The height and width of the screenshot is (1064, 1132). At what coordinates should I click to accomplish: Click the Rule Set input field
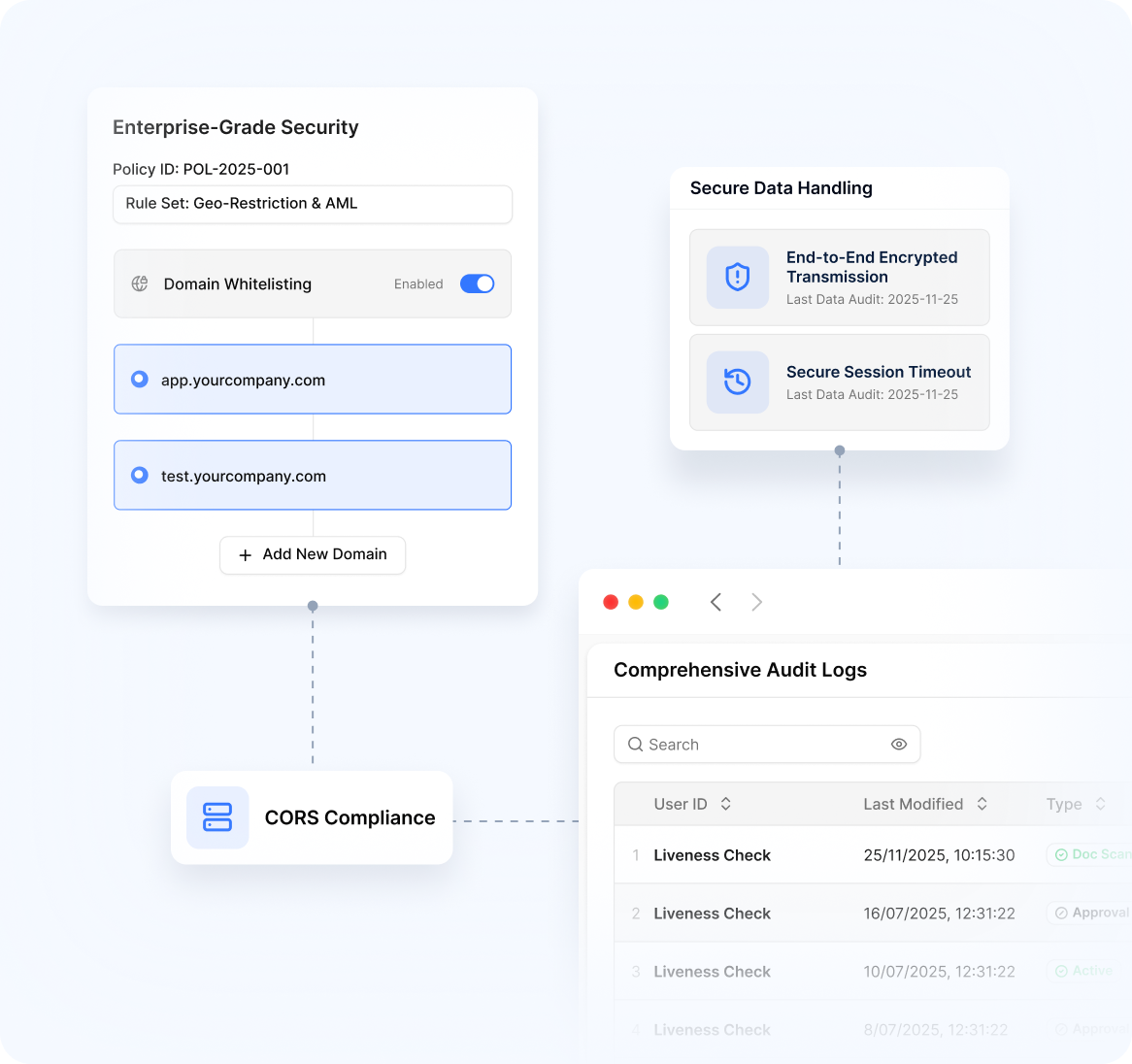(x=313, y=204)
